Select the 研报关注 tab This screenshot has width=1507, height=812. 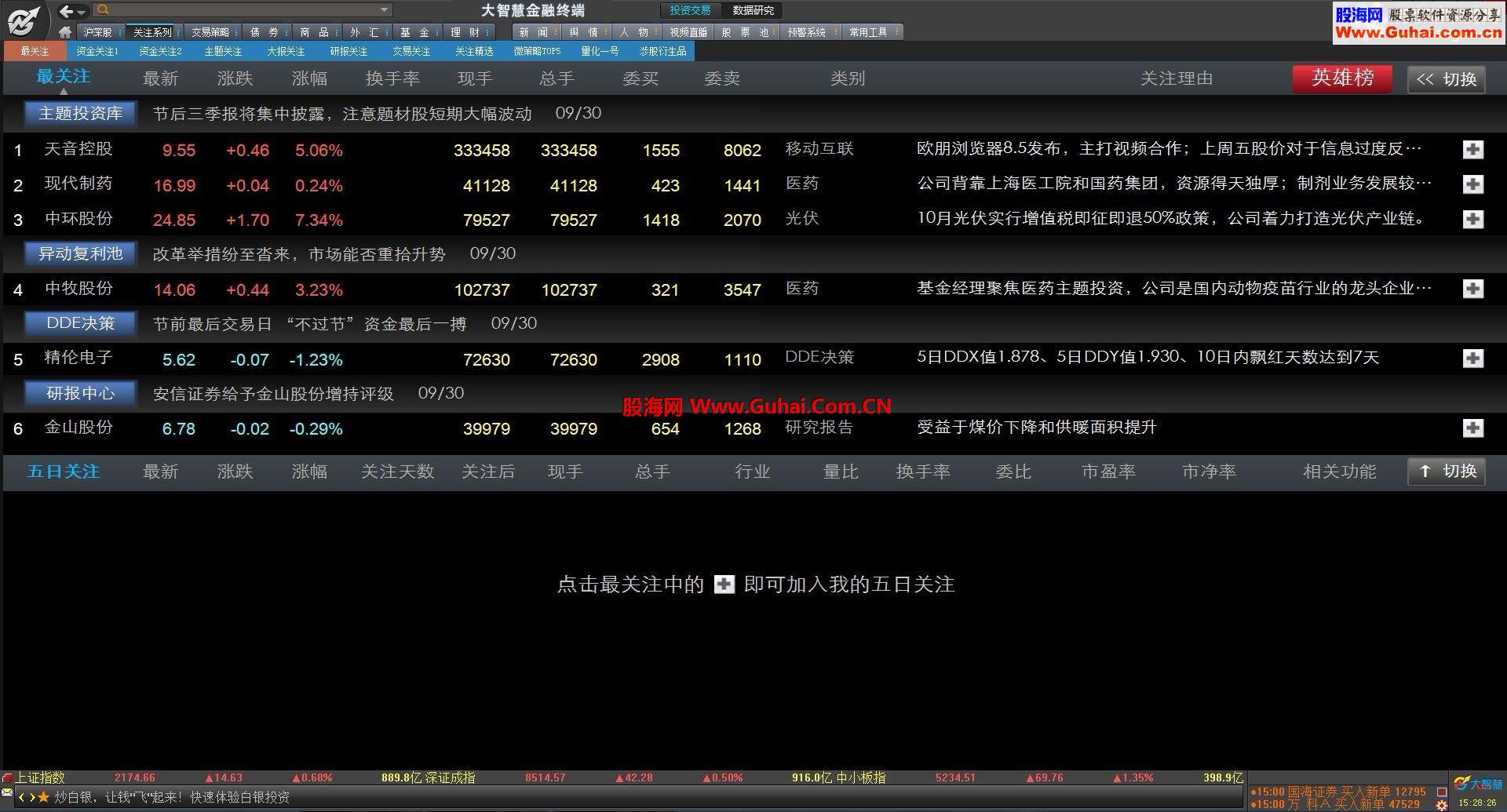[348, 51]
